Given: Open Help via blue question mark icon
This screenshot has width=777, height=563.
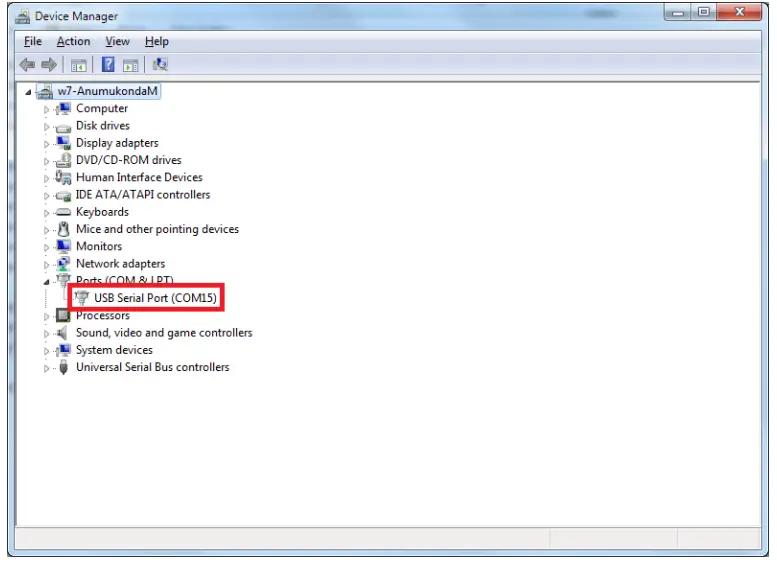Looking at the screenshot, I should tap(108, 64).
